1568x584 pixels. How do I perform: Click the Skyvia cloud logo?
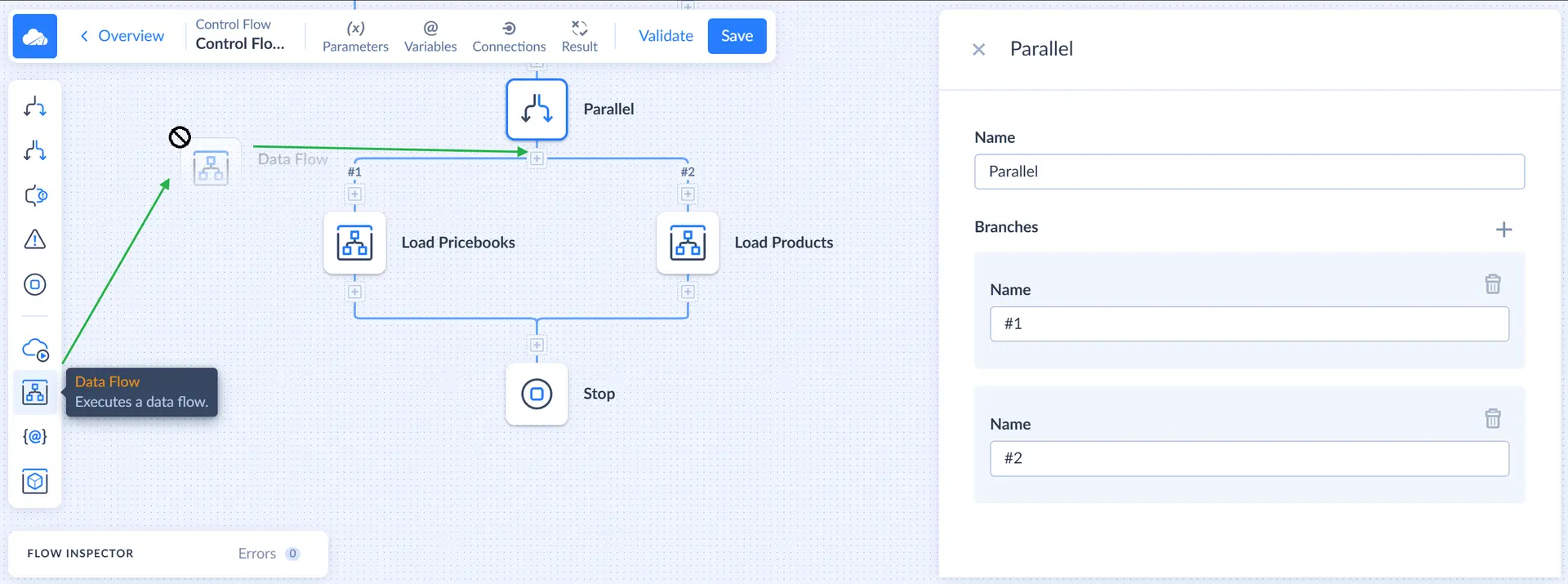coord(35,36)
